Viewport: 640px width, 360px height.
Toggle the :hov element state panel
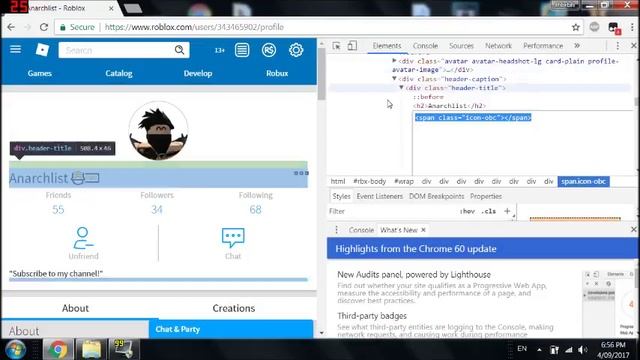coord(467,211)
